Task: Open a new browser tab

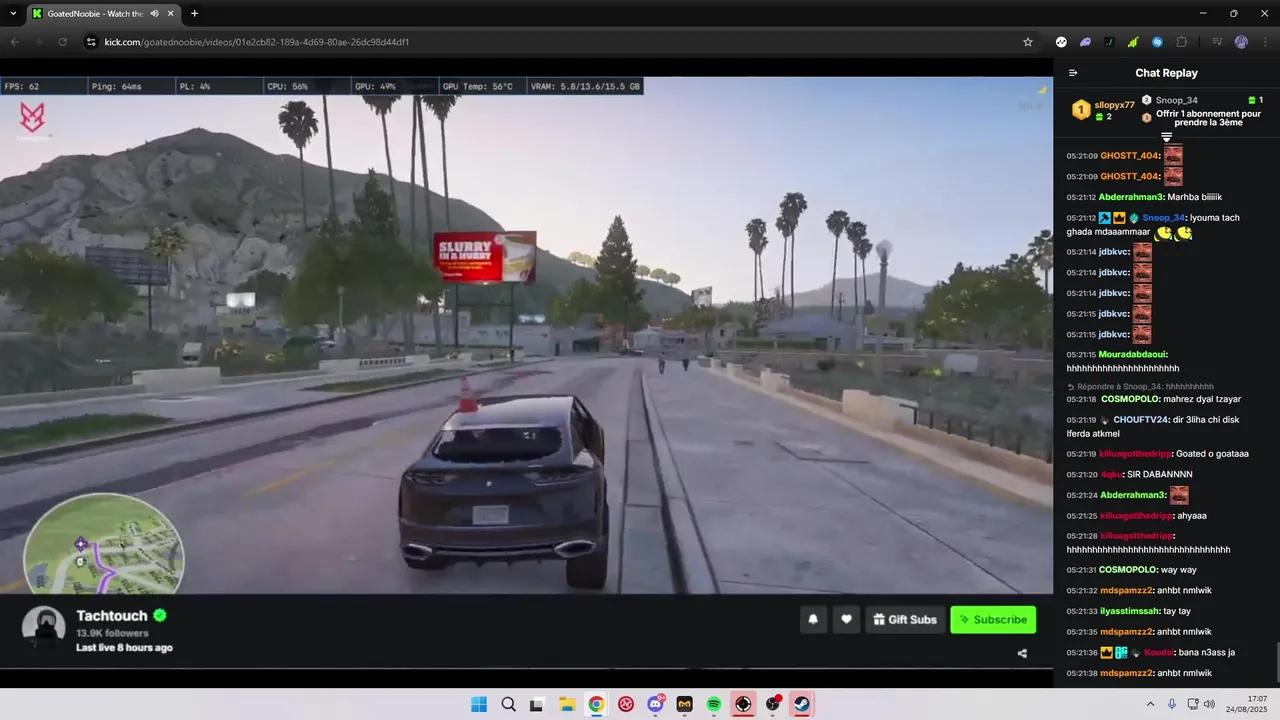Action: 194,13
